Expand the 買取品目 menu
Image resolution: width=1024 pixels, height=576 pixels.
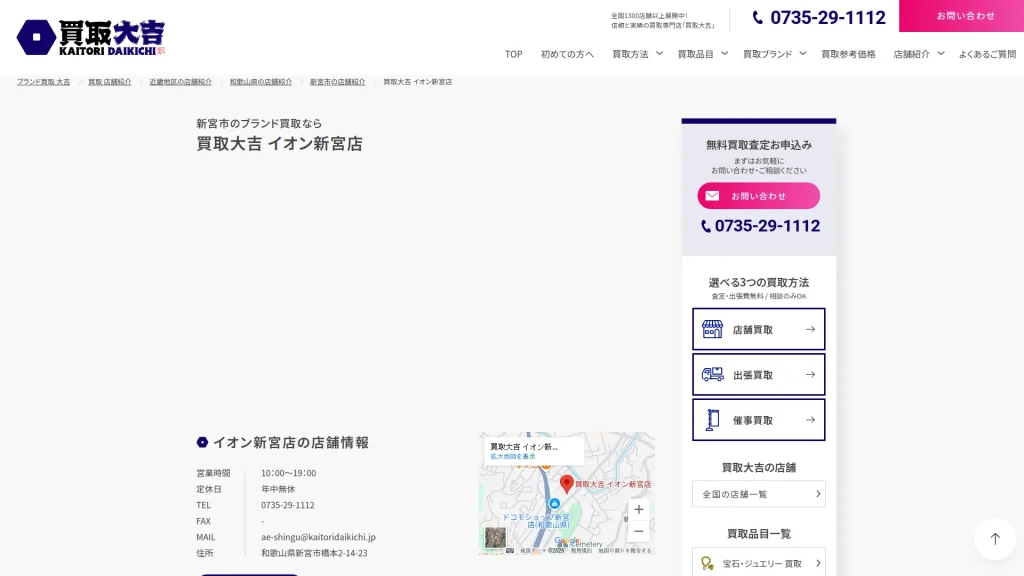pyautogui.click(x=702, y=54)
